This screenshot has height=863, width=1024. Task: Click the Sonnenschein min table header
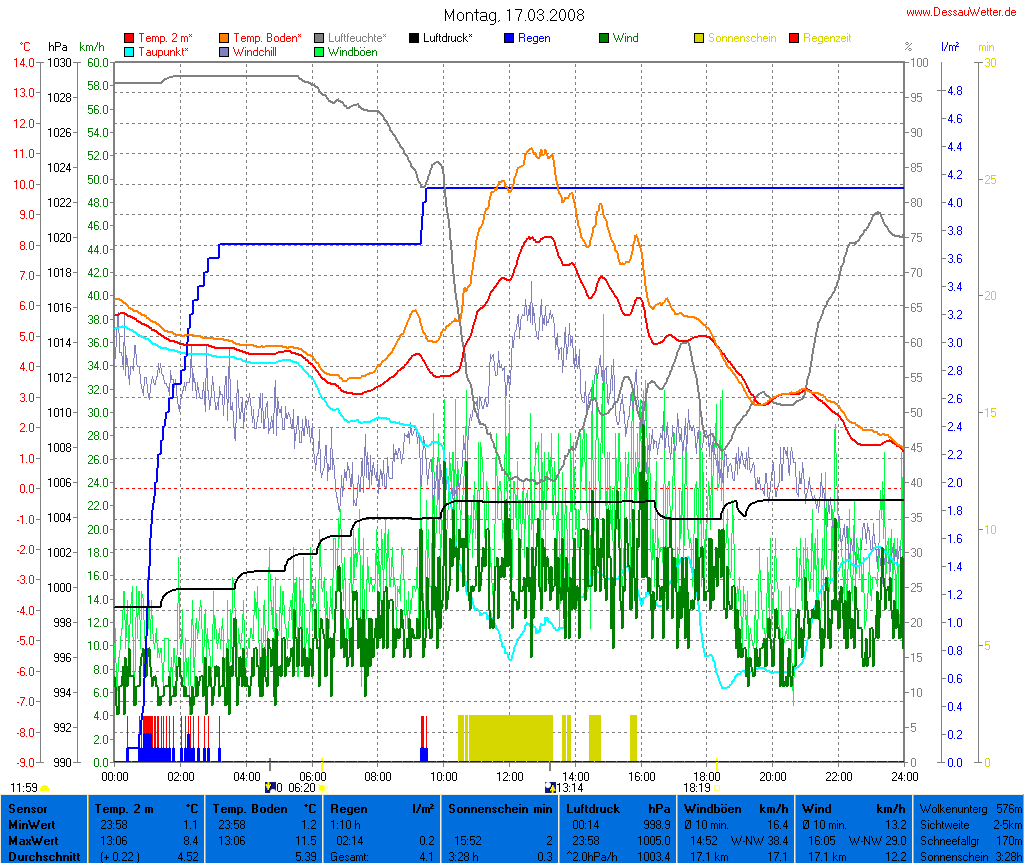pos(499,808)
